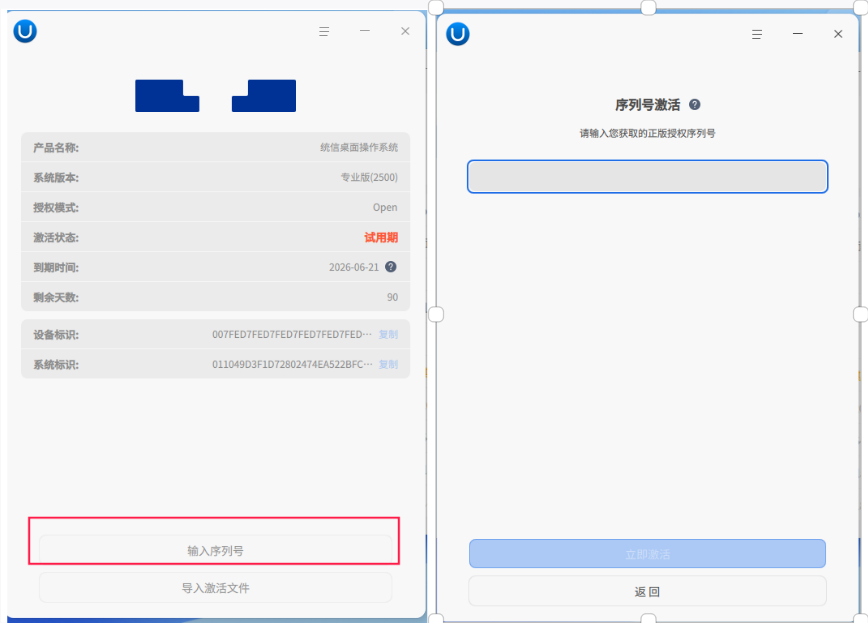
Task: Close the right serial activation window
Action: (838, 34)
